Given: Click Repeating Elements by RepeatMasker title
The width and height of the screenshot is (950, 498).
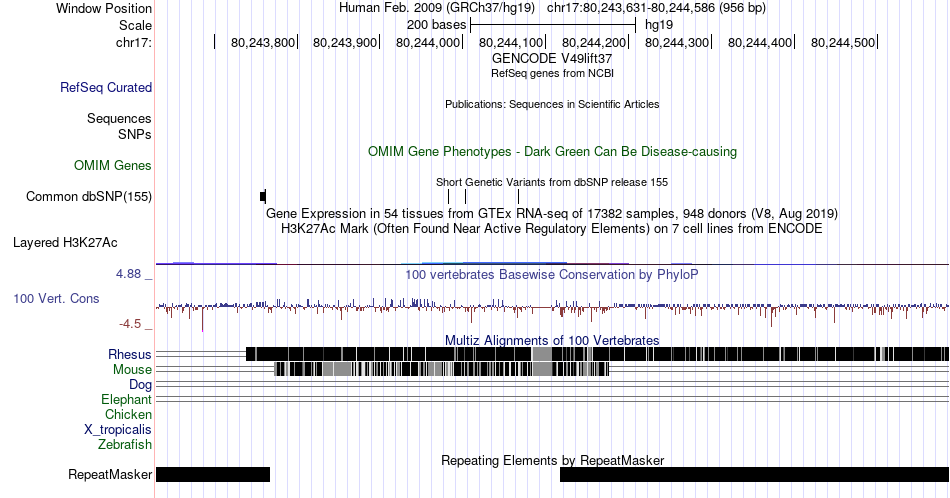Looking at the screenshot, I should [552, 460].
